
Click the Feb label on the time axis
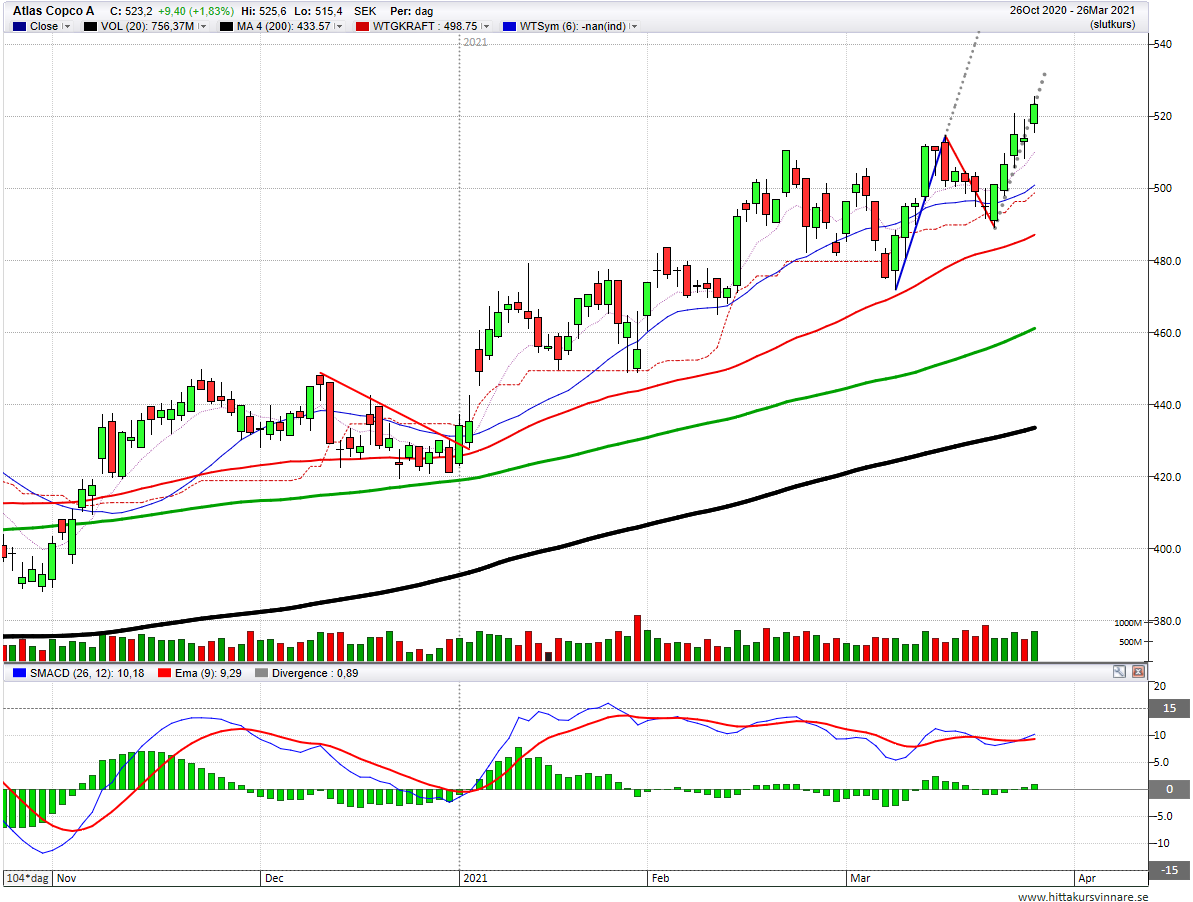pos(660,878)
